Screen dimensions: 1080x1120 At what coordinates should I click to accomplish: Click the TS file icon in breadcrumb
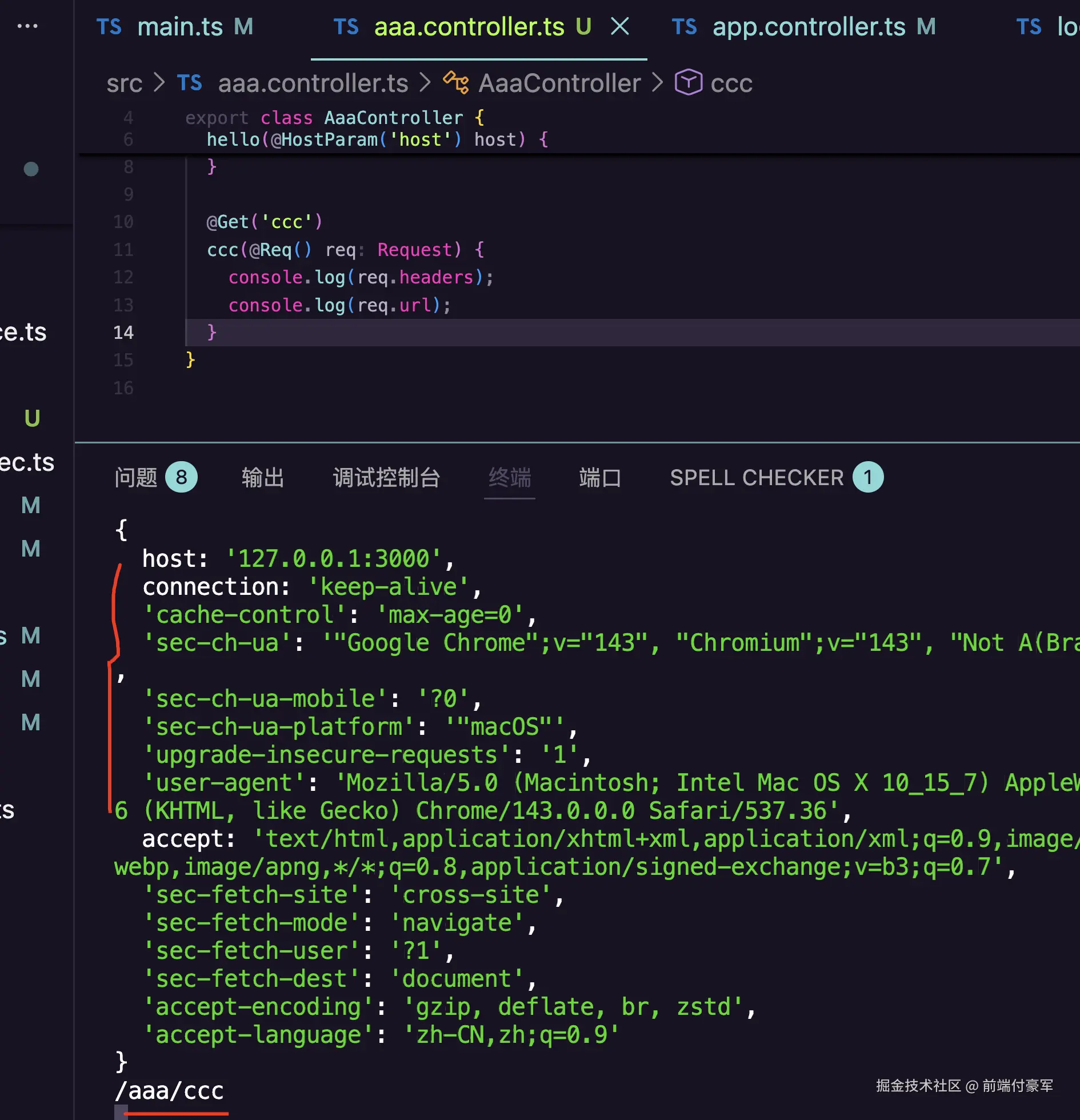click(x=189, y=83)
